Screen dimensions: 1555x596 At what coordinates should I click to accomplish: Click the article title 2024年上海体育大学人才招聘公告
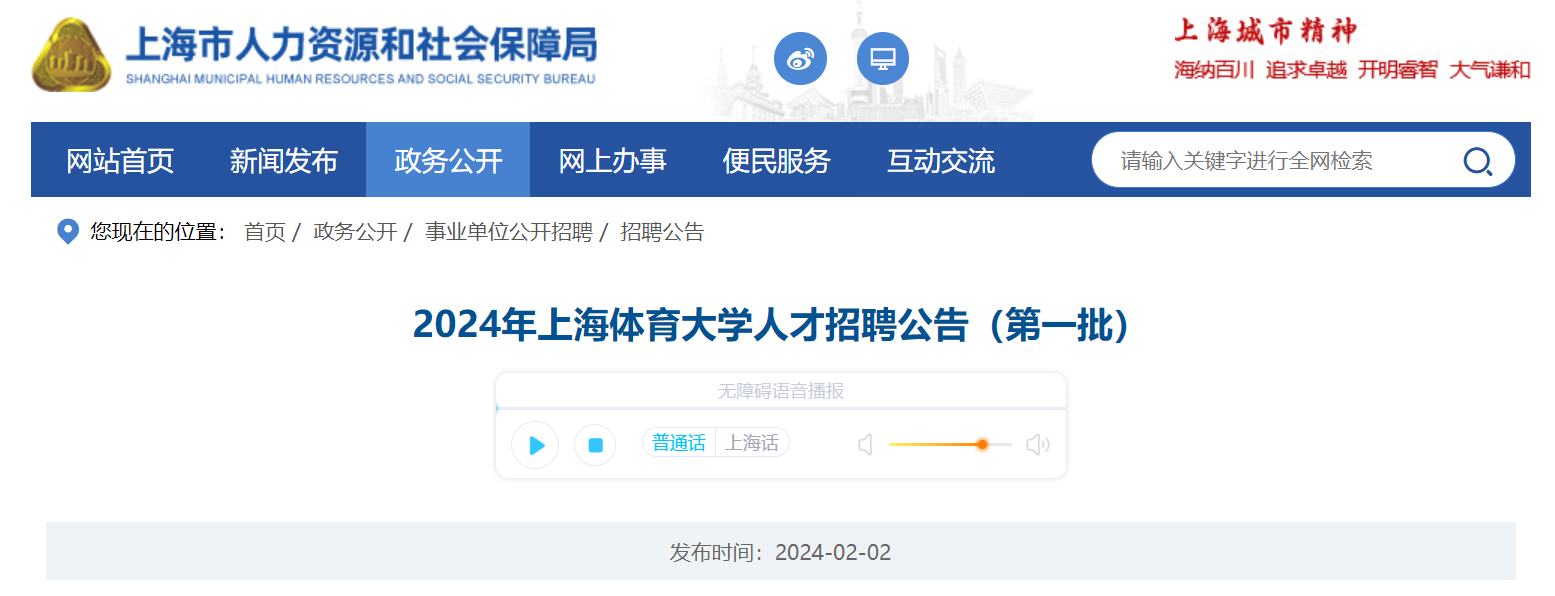772,325
